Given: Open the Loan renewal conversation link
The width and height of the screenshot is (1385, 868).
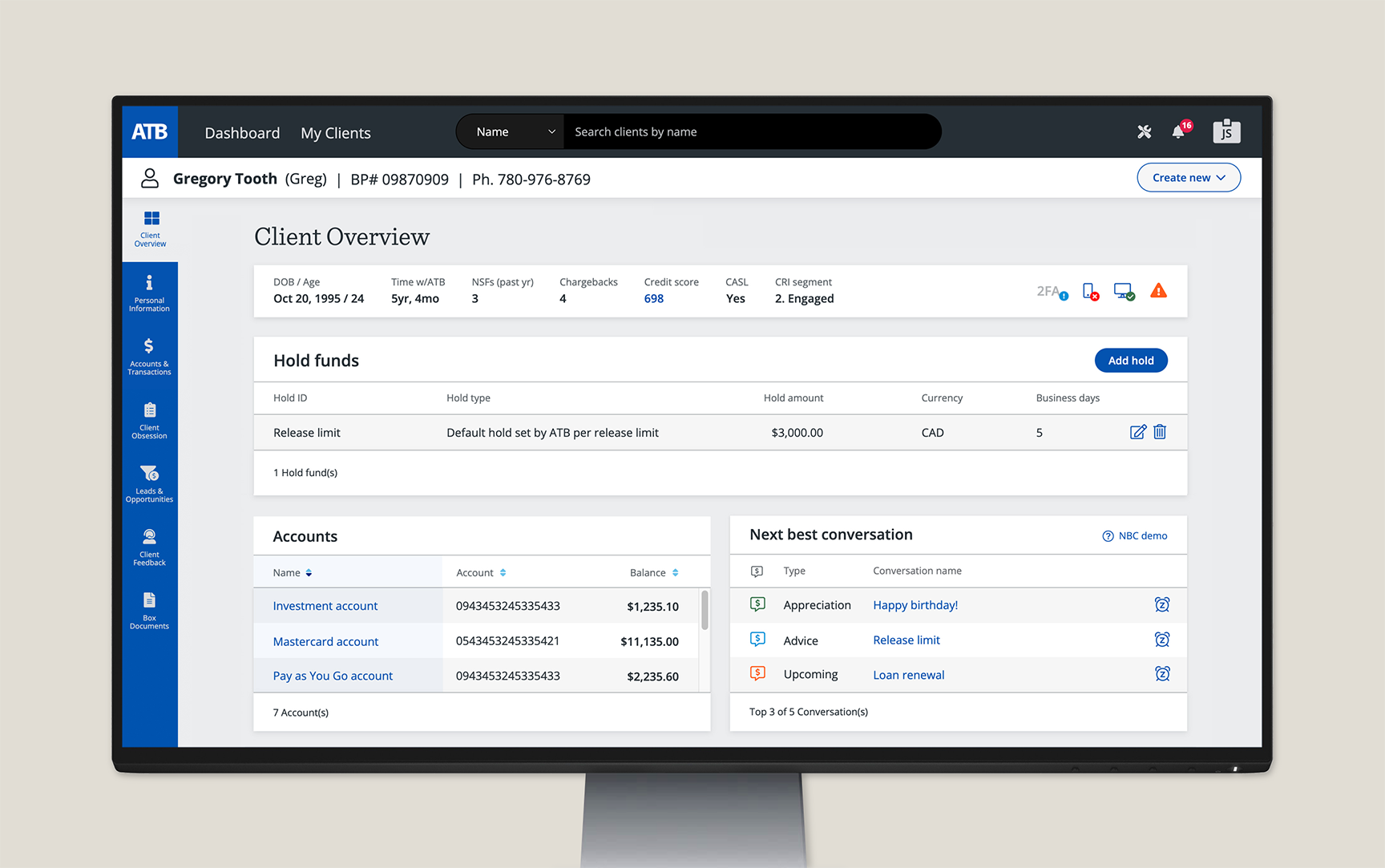Looking at the screenshot, I should 908,674.
